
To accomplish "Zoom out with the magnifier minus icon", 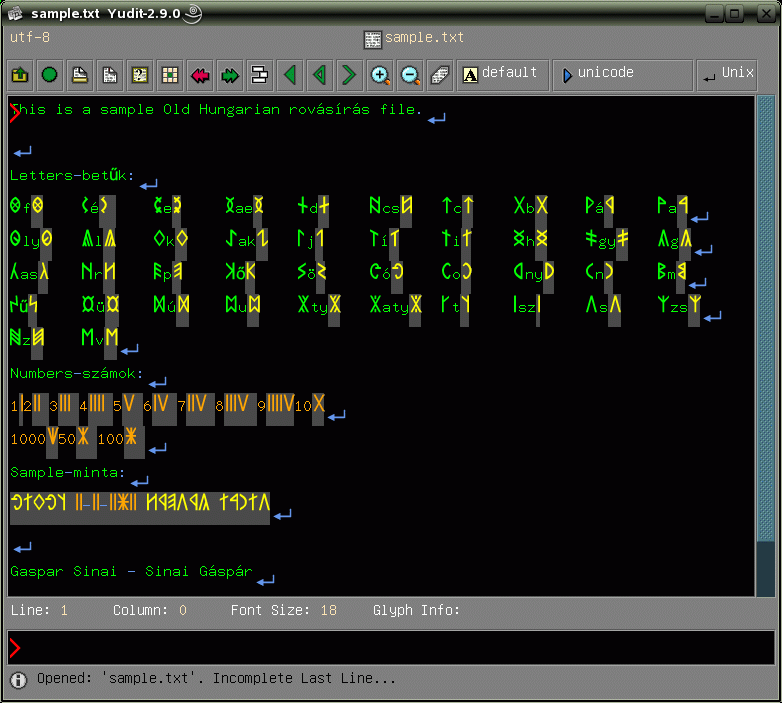I will [x=410, y=75].
